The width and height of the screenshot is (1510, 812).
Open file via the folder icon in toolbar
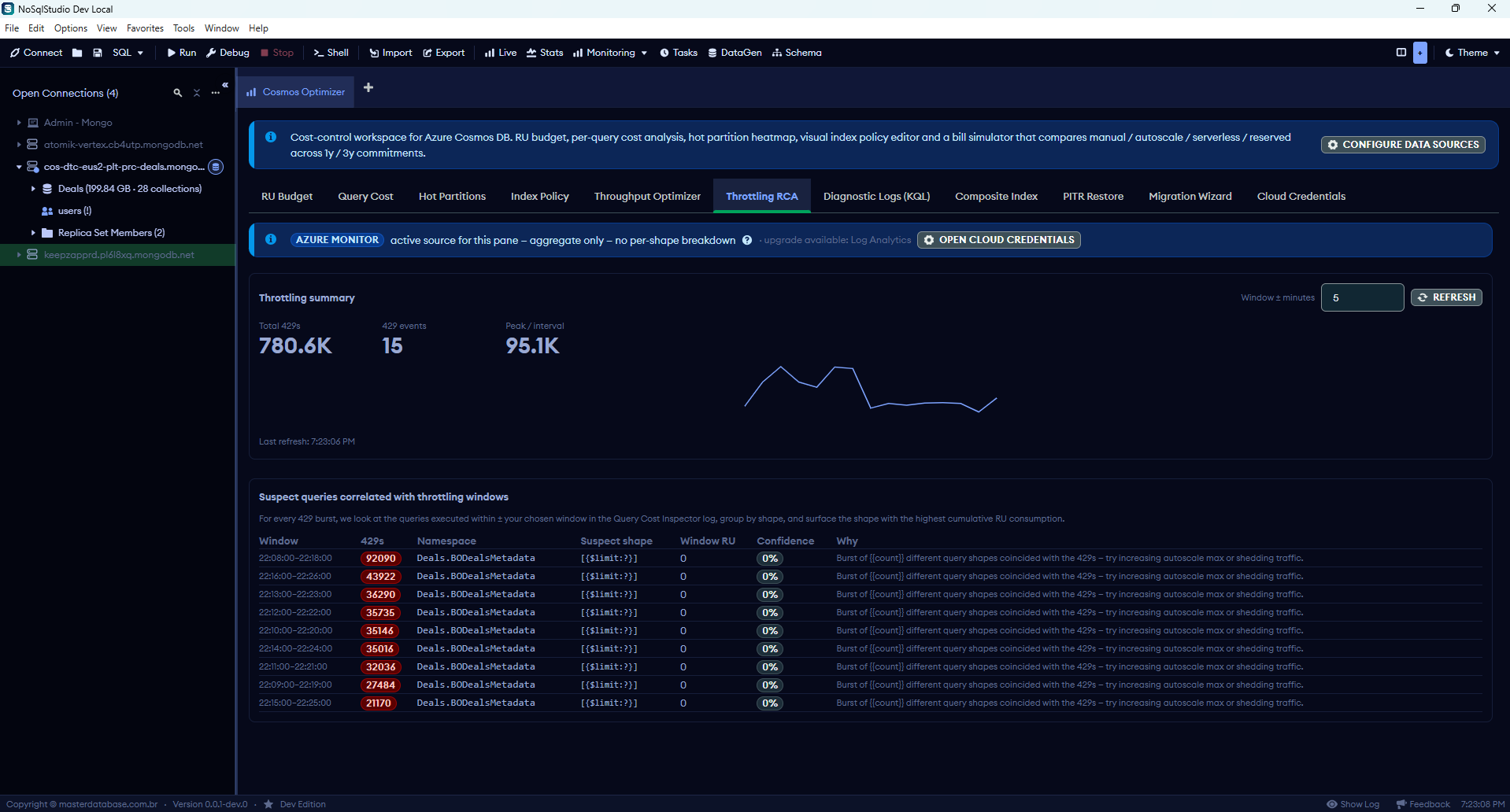(77, 53)
